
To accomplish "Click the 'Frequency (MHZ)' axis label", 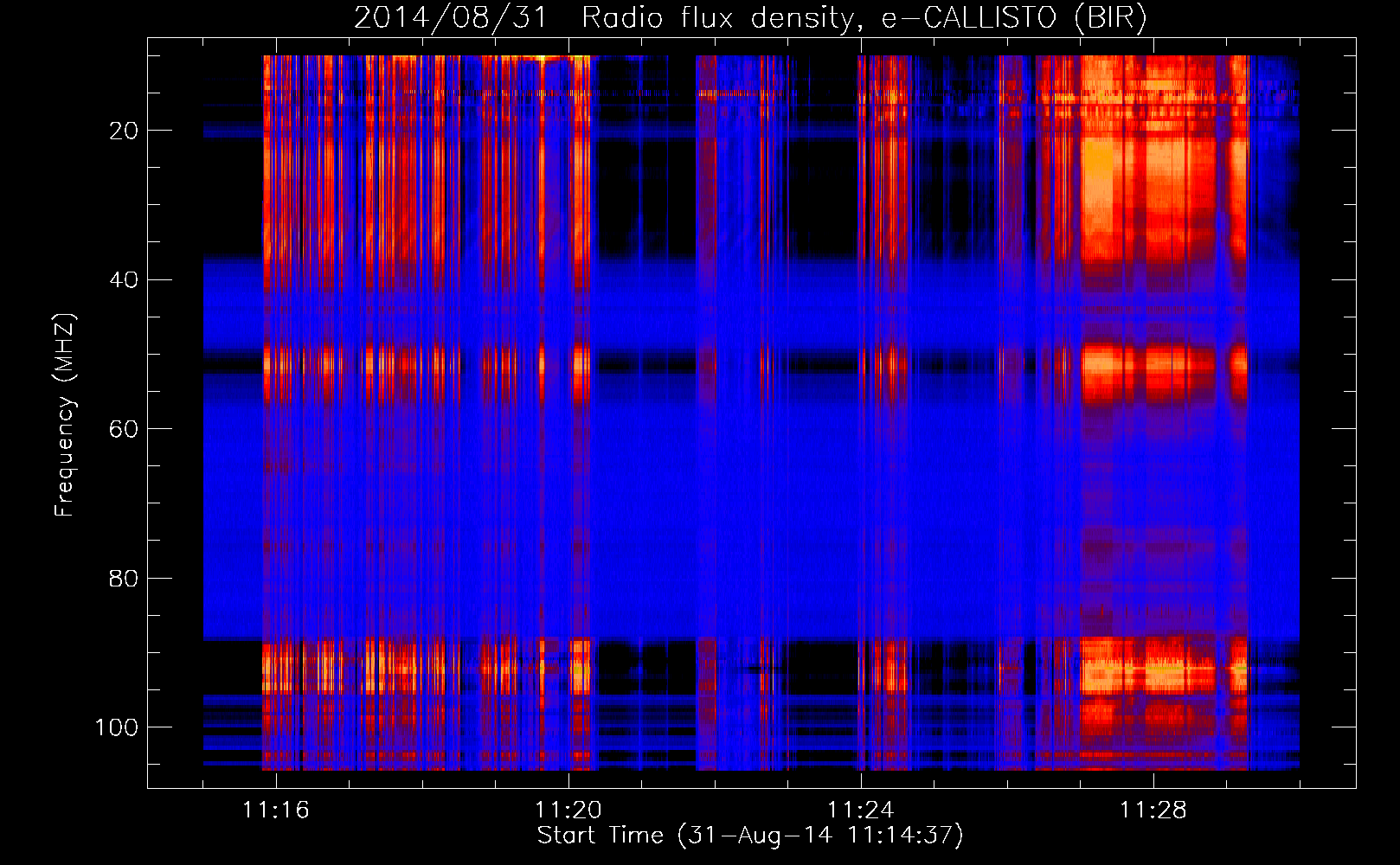I will click(x=65, y=415).
